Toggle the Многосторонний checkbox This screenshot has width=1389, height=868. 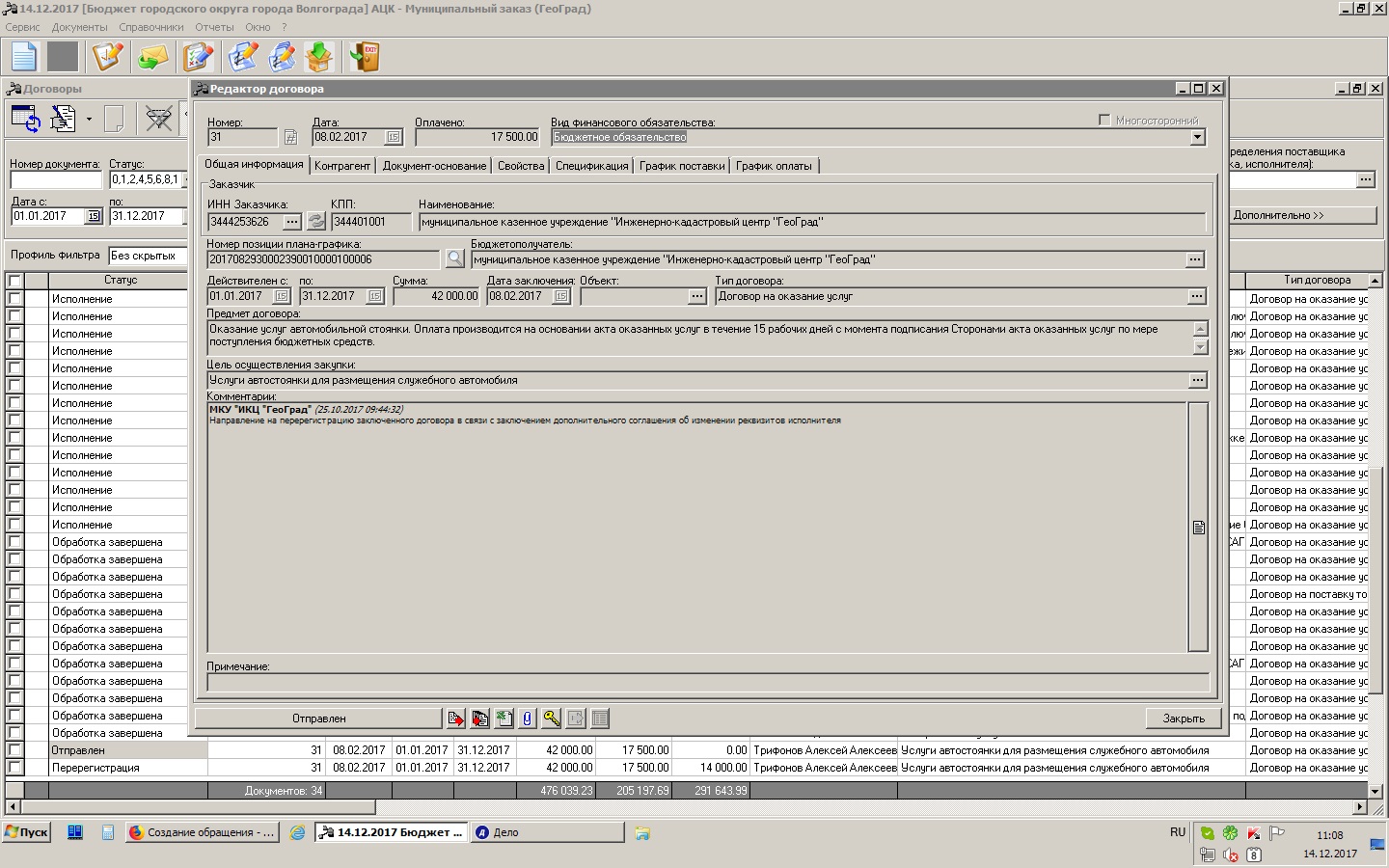coord(1104,121)
